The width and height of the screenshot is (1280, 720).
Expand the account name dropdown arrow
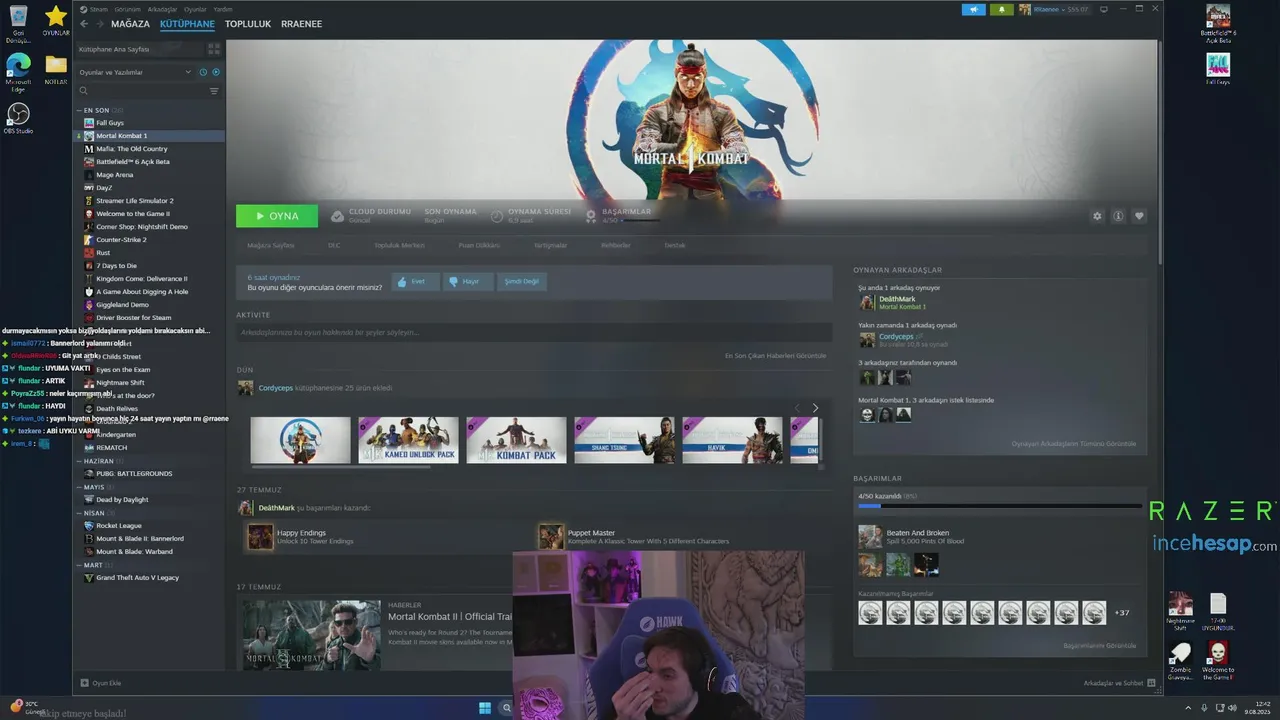(x=1063, y=9)
